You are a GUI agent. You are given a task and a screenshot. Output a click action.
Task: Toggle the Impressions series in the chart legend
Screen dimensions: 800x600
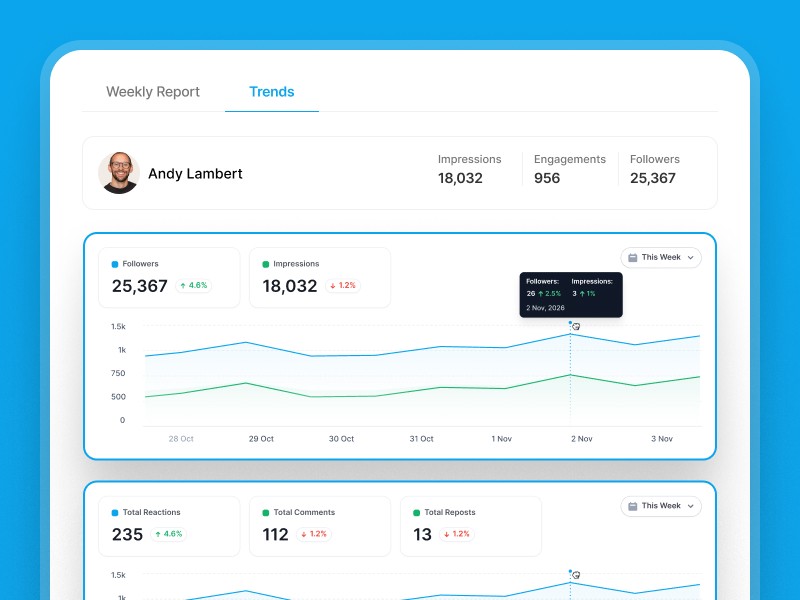click(289, 263)
